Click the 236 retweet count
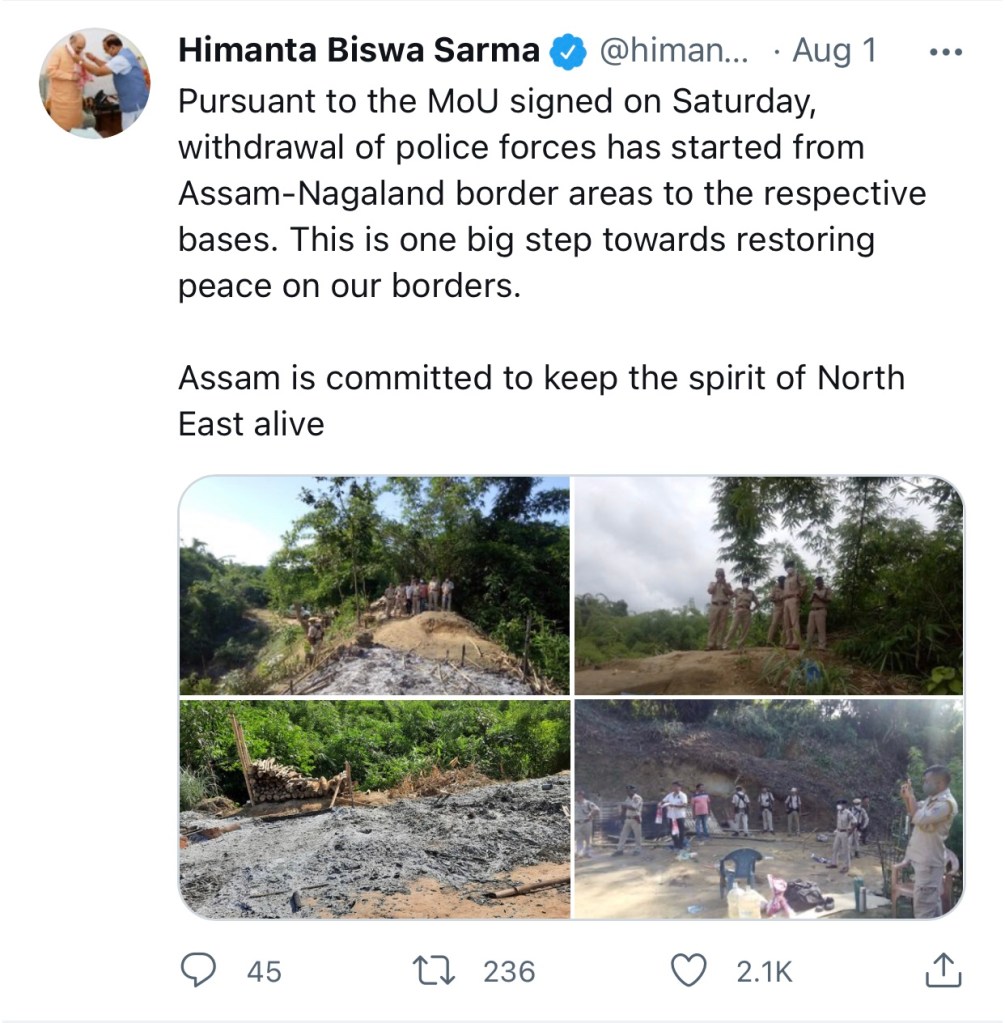The height and width of the screenshot is (1023, 1005). (509, 971)
